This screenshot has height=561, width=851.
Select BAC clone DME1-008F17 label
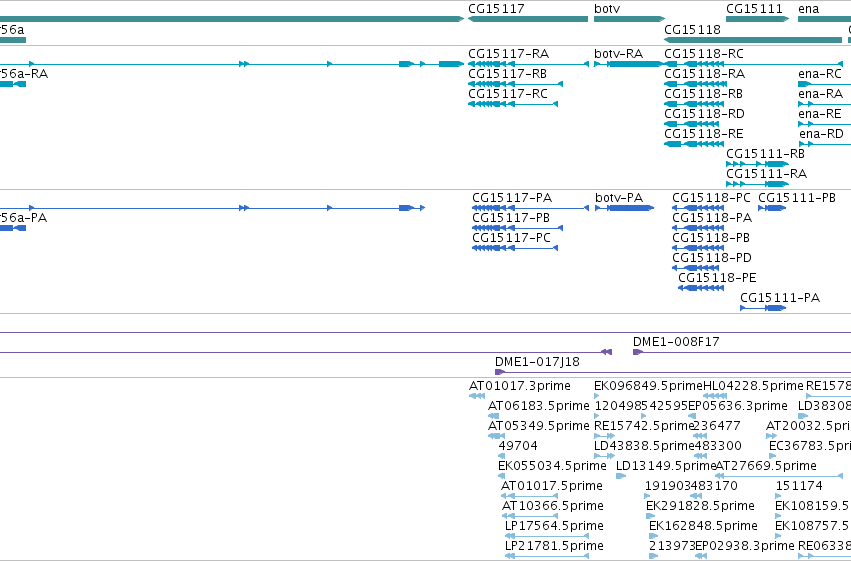tap(676, 342)
